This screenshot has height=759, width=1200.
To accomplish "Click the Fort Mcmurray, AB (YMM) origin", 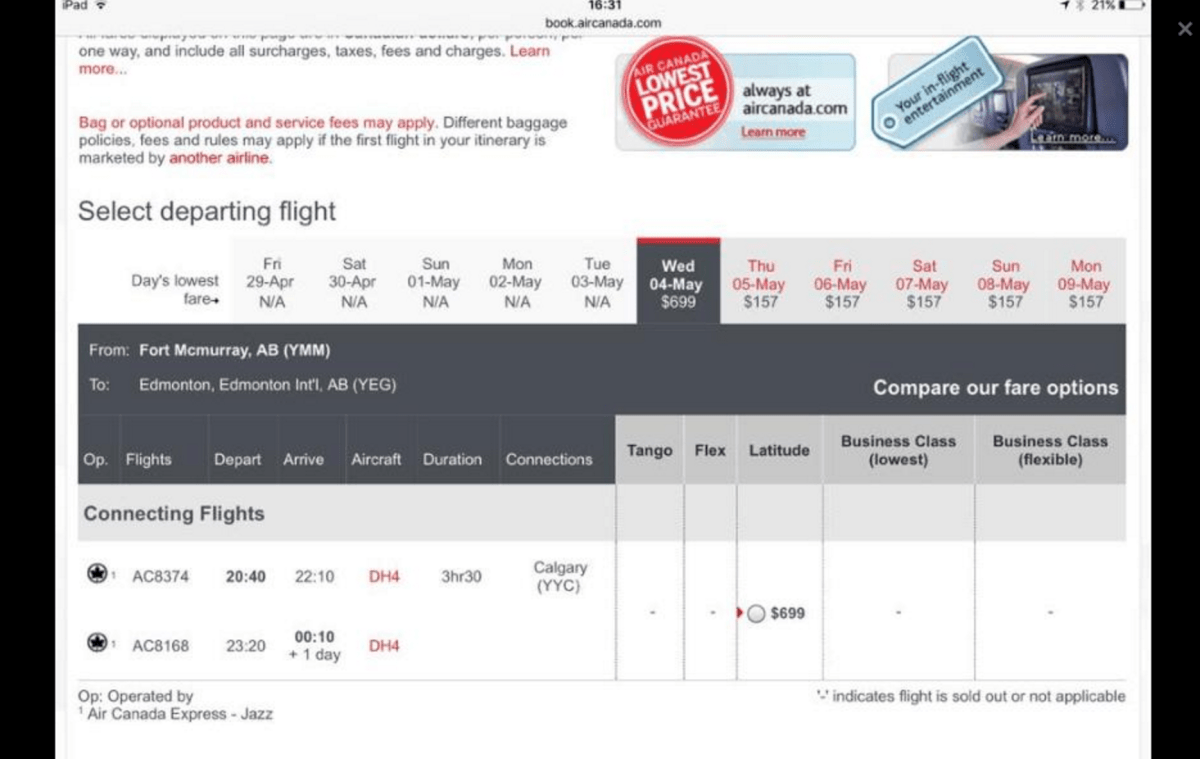I will (234, 351).
